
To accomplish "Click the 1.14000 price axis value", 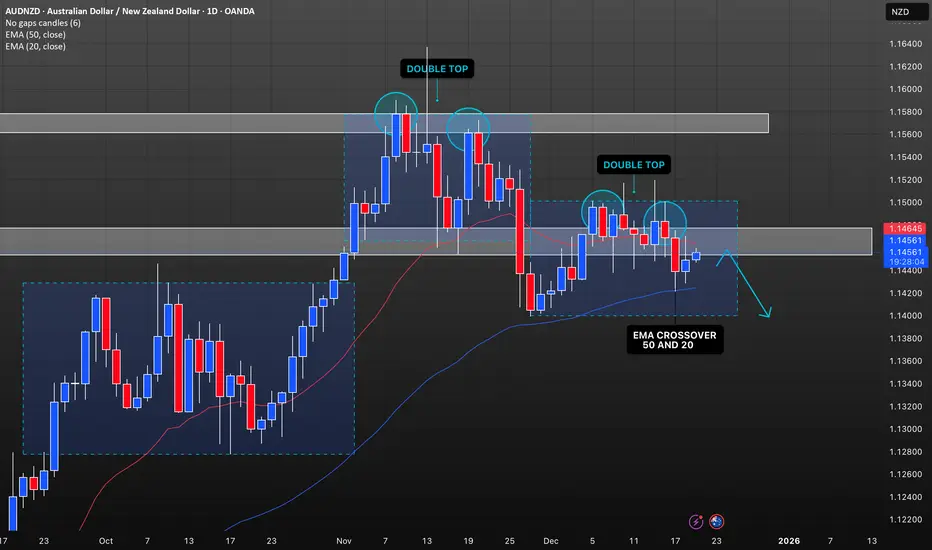I will pos(905,316).
